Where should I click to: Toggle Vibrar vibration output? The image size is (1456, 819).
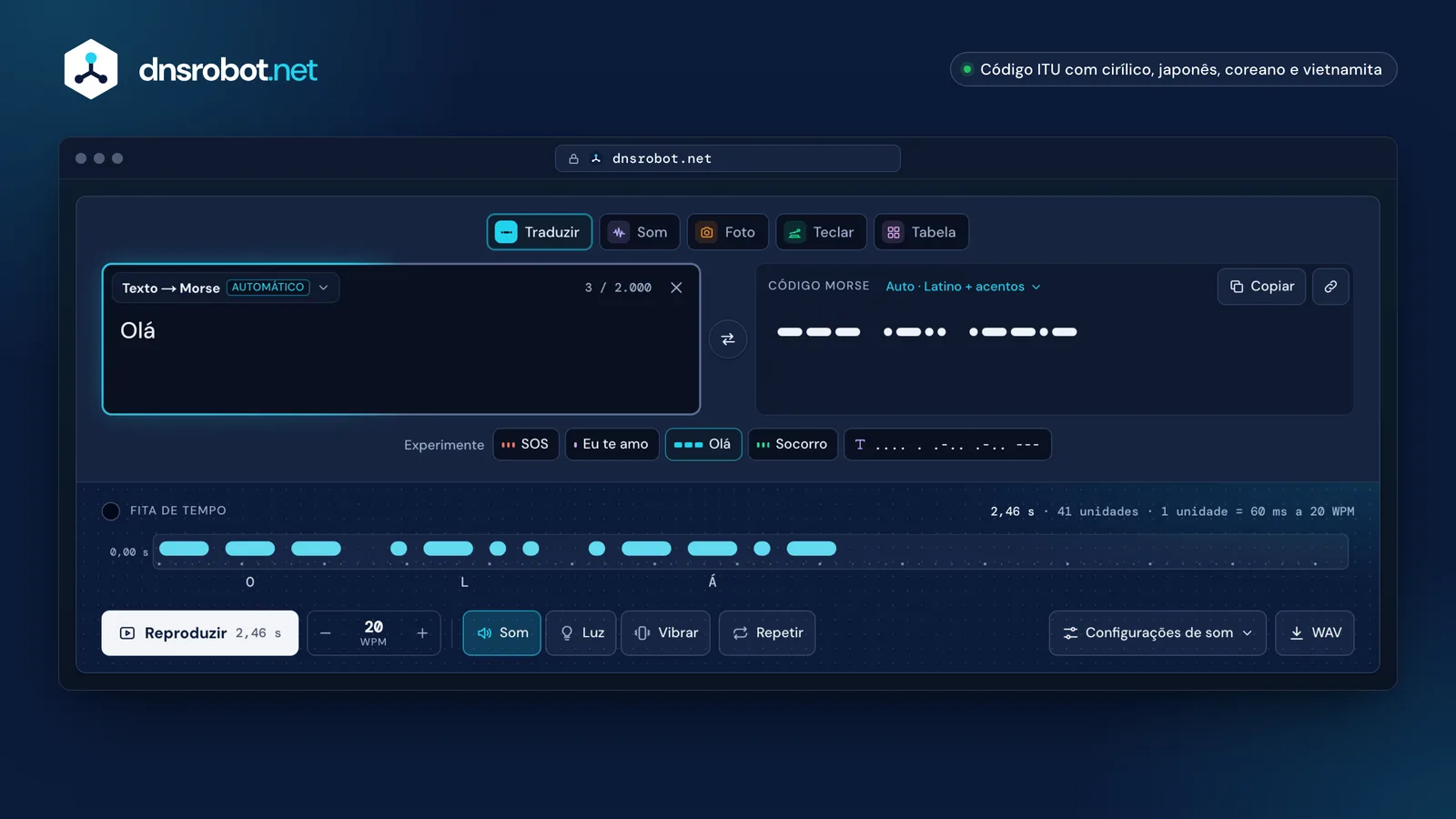click(x=665, y=632)
